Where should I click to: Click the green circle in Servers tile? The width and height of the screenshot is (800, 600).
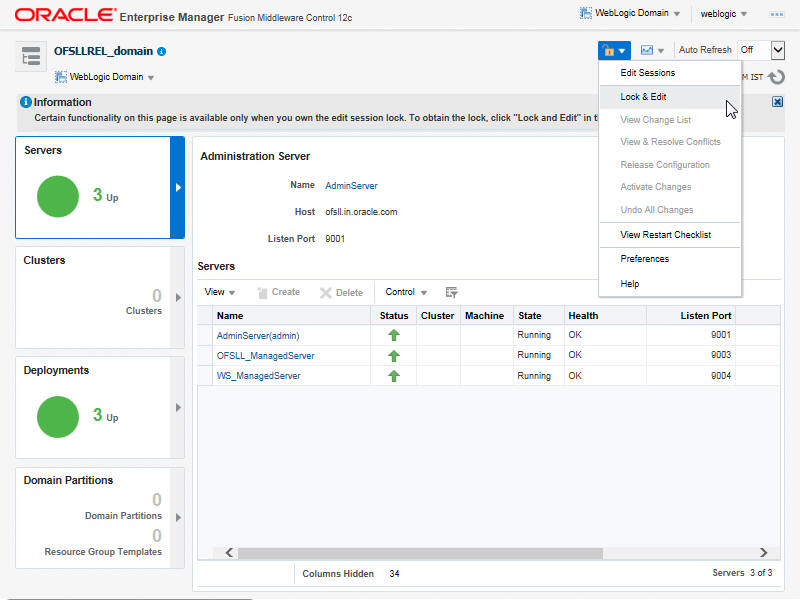point(58,196)
